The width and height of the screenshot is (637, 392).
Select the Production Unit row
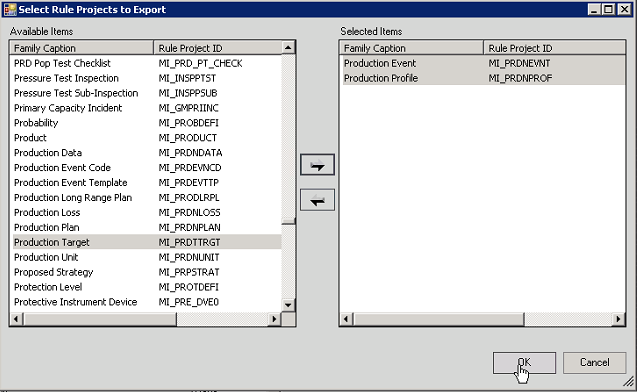click(x=147, y=257)
